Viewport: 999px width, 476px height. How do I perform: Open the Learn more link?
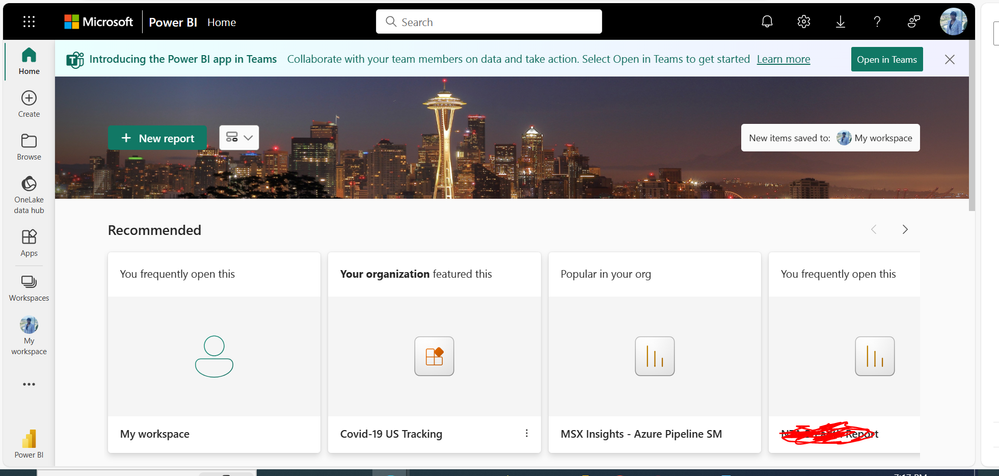[783, 59]
